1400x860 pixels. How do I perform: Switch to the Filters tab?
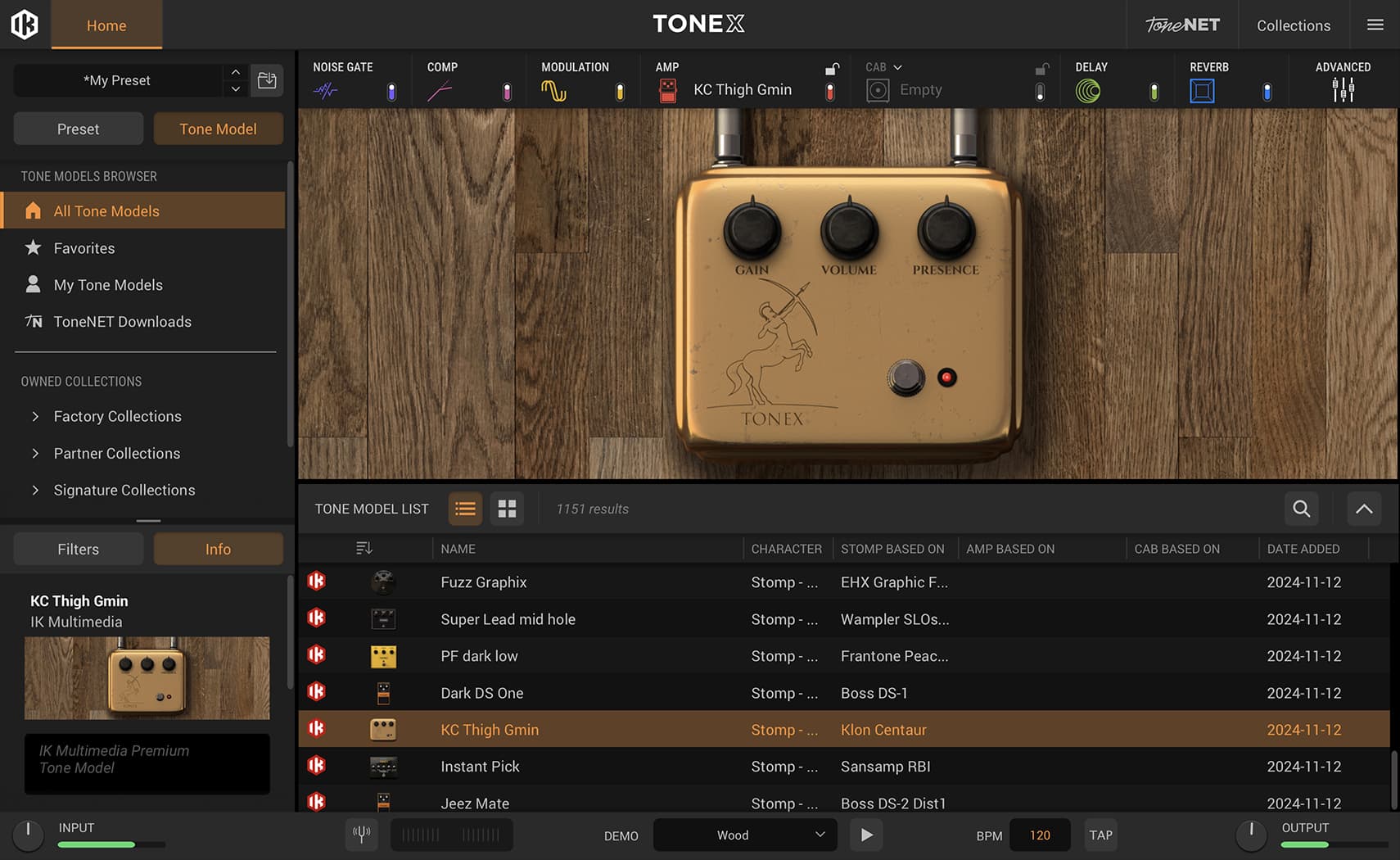pyautogui.click(x=79, y=549)
